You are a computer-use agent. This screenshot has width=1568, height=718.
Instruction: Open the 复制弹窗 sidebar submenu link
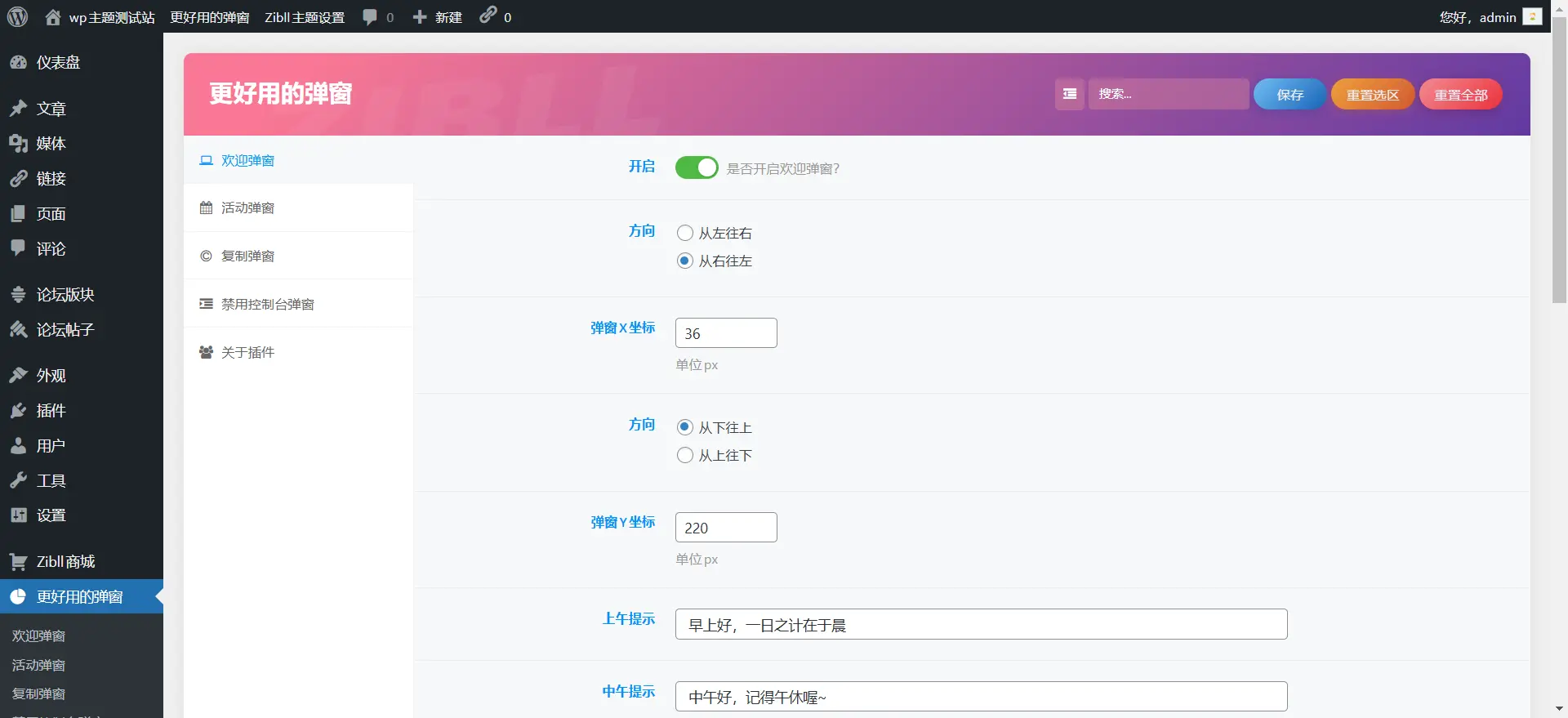(38, 693)
